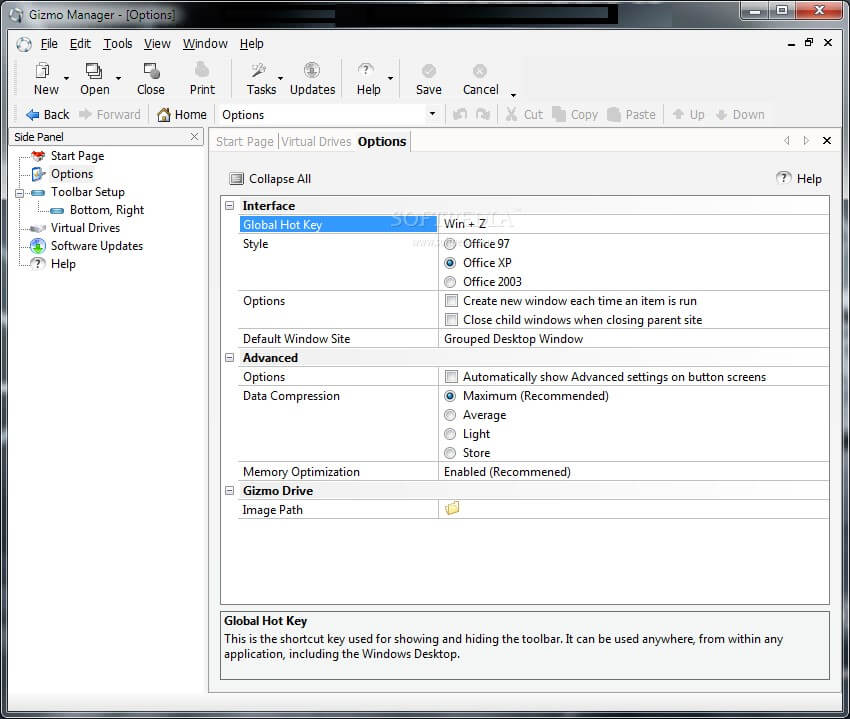The height and width of the screenshot is (719, 850).
Task: Switch to the Start Page tab
Action: (244, 142)
